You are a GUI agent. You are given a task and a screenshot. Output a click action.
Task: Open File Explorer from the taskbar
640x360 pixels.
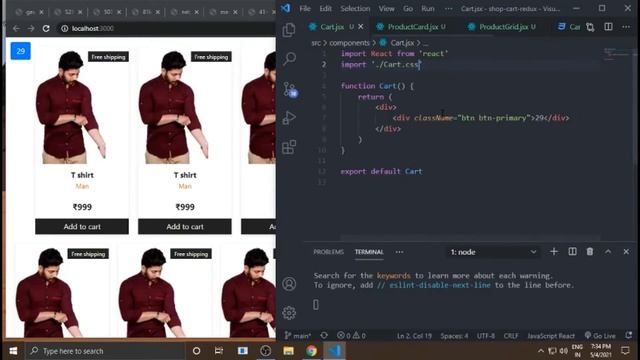tap(289, 351)
